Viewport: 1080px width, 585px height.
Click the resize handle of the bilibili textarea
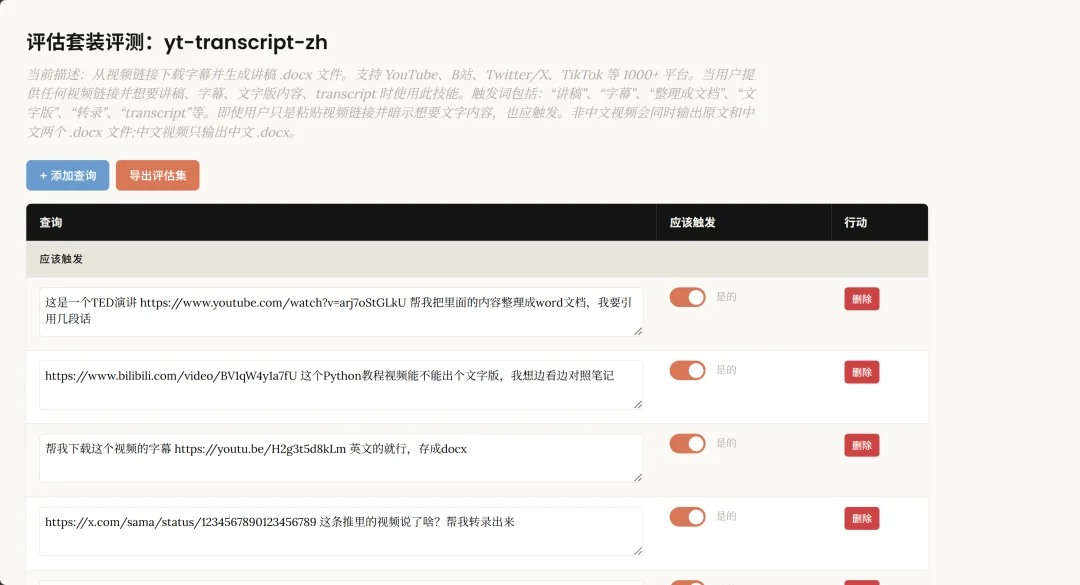click(x=637, y=403)
